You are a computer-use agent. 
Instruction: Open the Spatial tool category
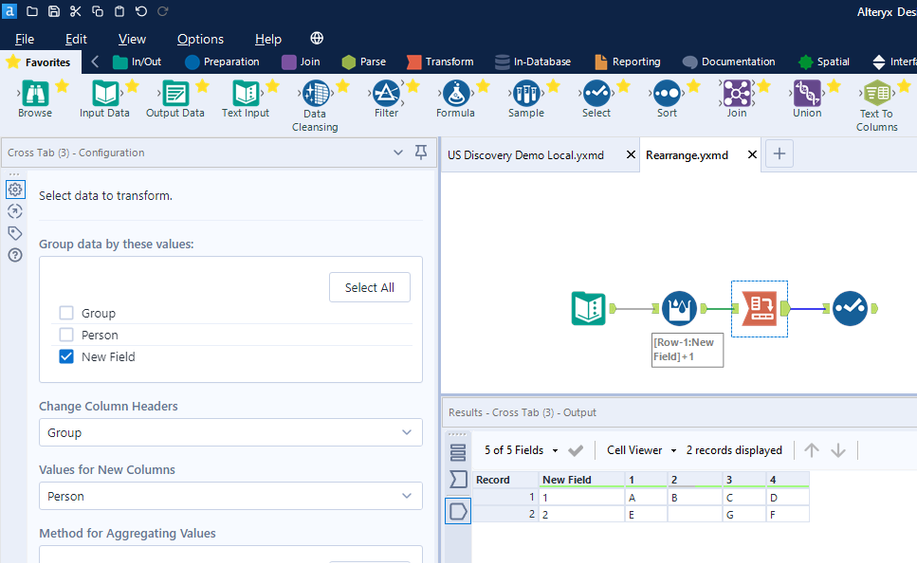click(824, 61)
